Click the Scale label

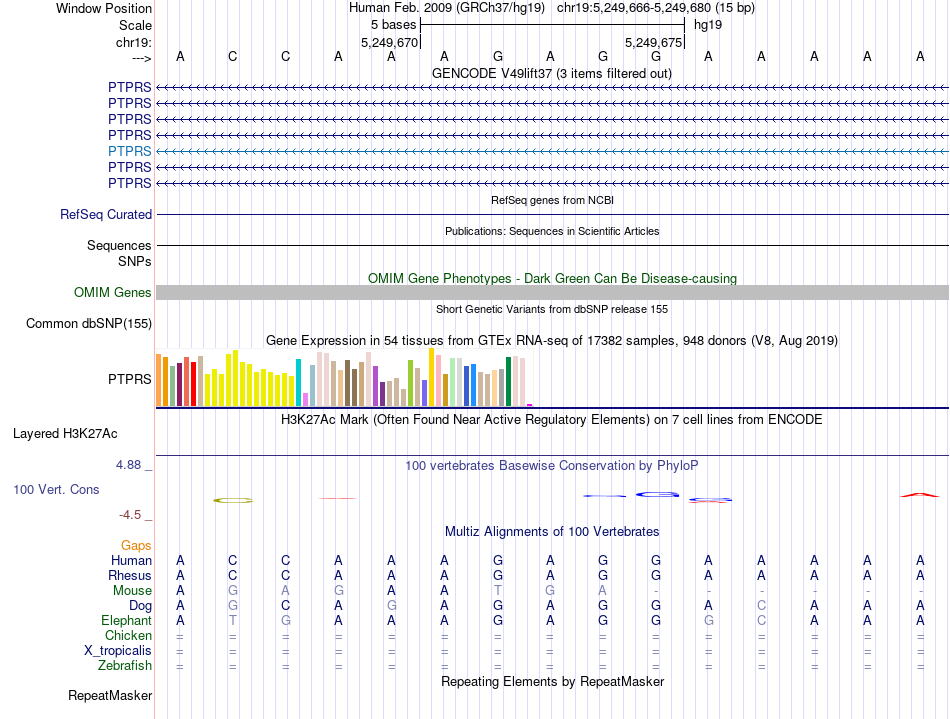click(x=135, y=25)
